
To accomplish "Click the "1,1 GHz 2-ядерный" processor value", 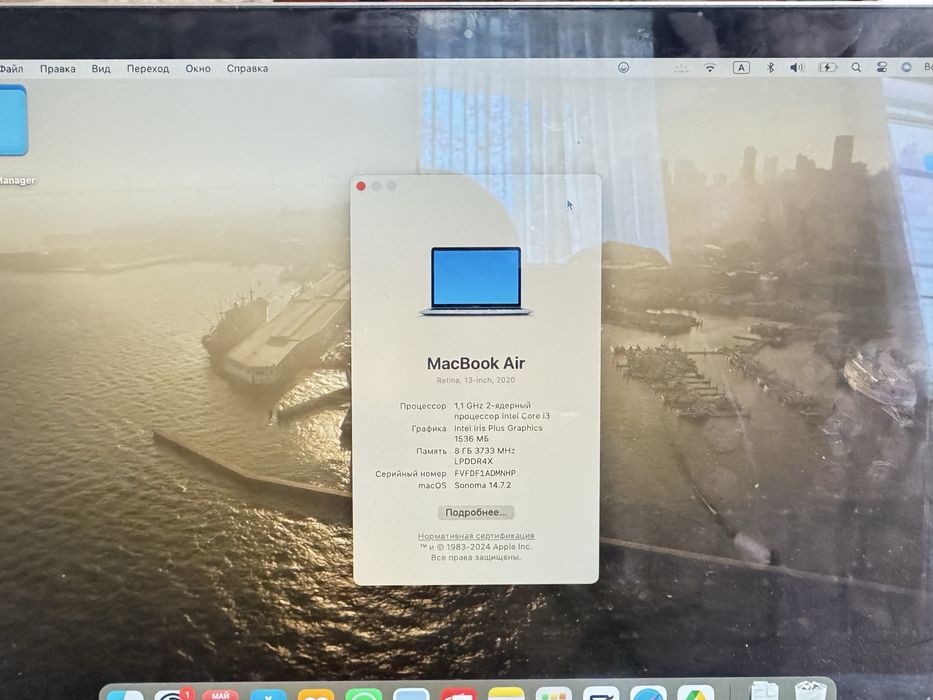I will [x=493, y=405].
